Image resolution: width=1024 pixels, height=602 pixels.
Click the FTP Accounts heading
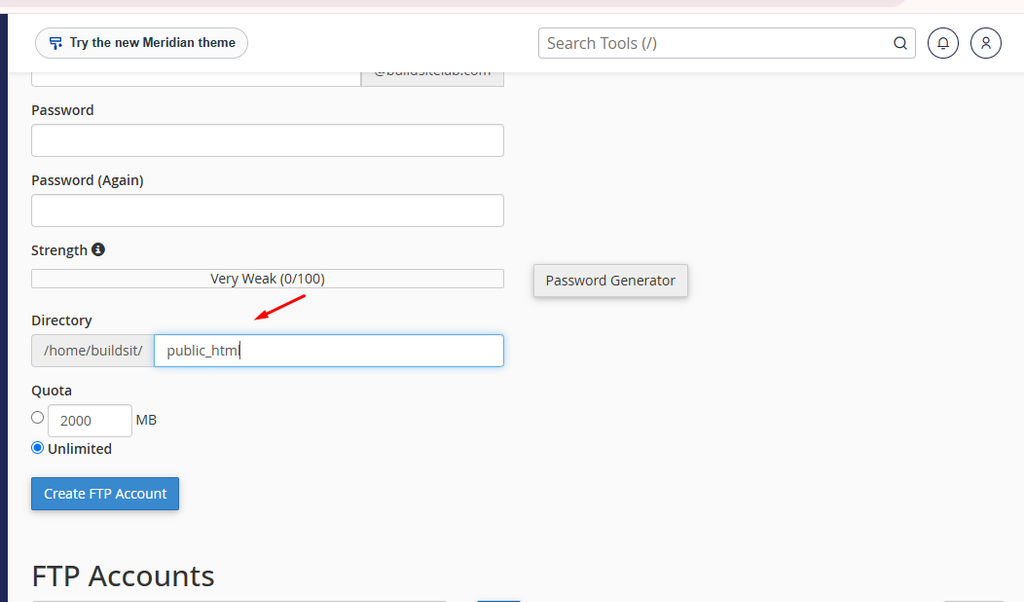coord(123,576)
